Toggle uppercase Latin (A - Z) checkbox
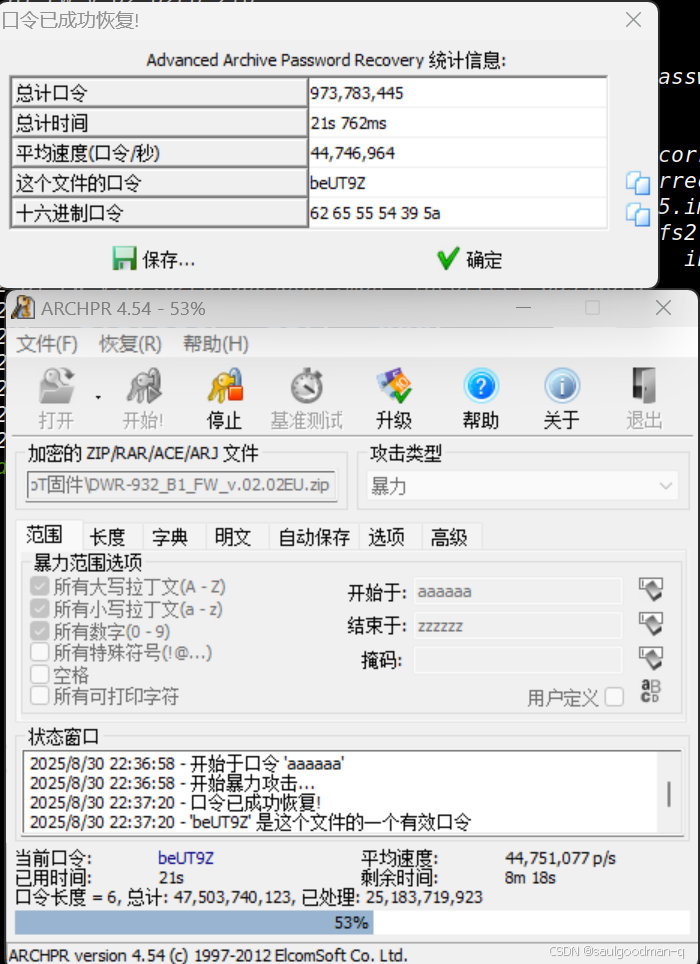Viewport: 700px width, 964px height. point(40,586)
